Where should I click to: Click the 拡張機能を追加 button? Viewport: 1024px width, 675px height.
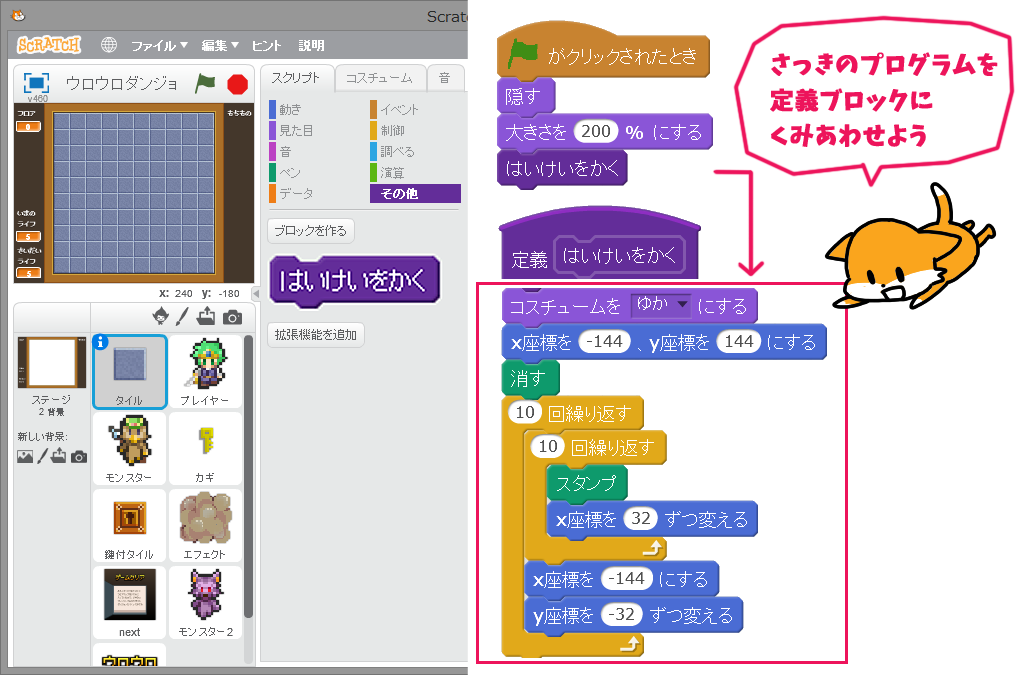(x=315, y=335)
